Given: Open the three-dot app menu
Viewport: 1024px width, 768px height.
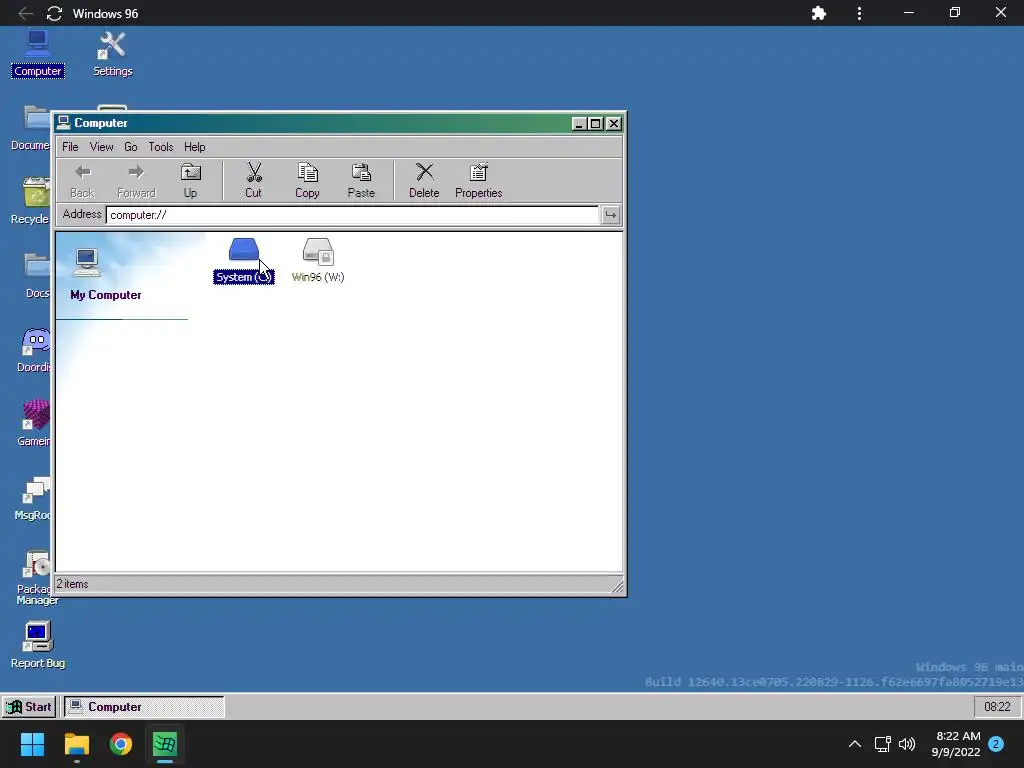Looking at the screenshot, I should click(x=859, y=13).
